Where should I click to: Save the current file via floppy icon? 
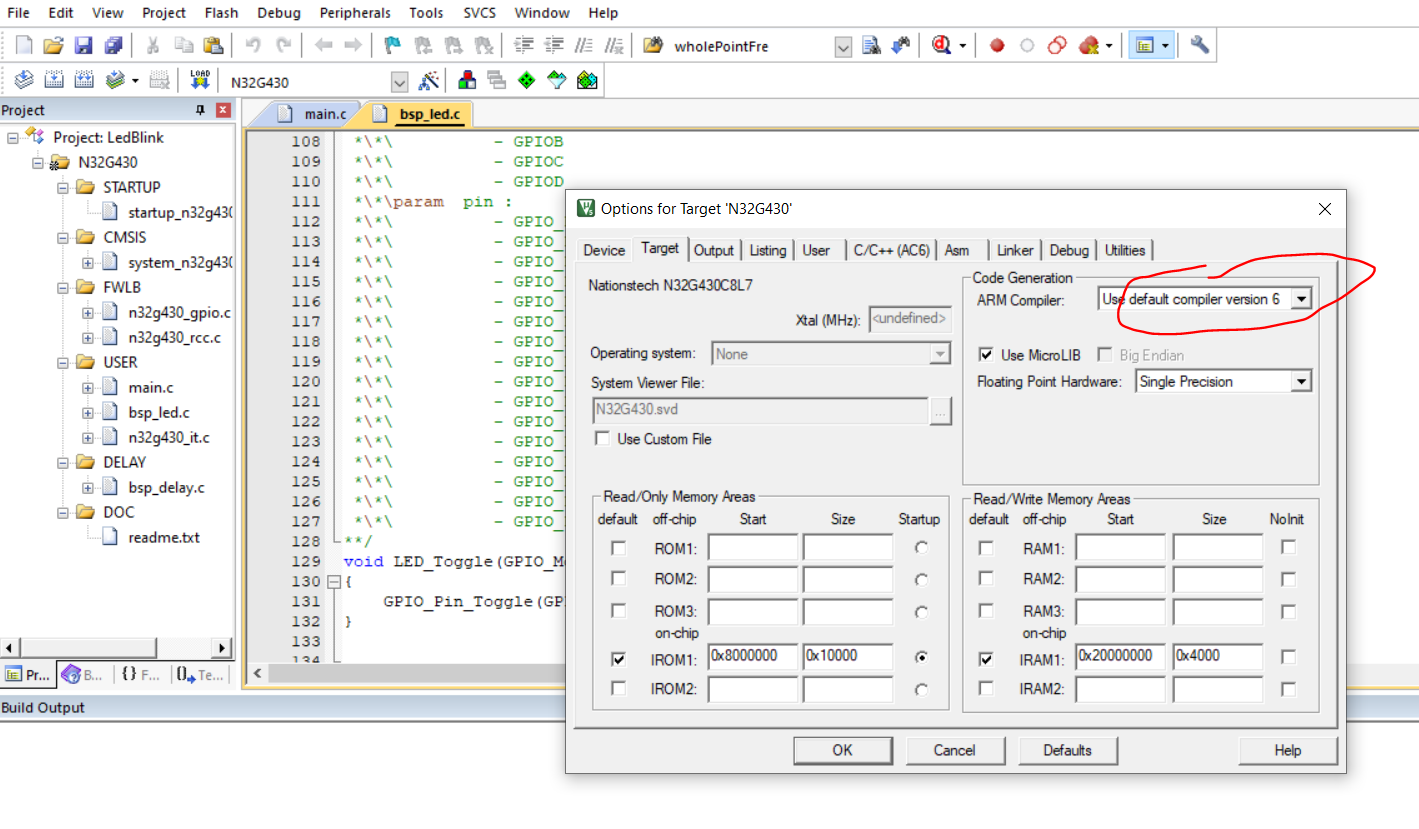pyautogui.click(x=84, y=45)
